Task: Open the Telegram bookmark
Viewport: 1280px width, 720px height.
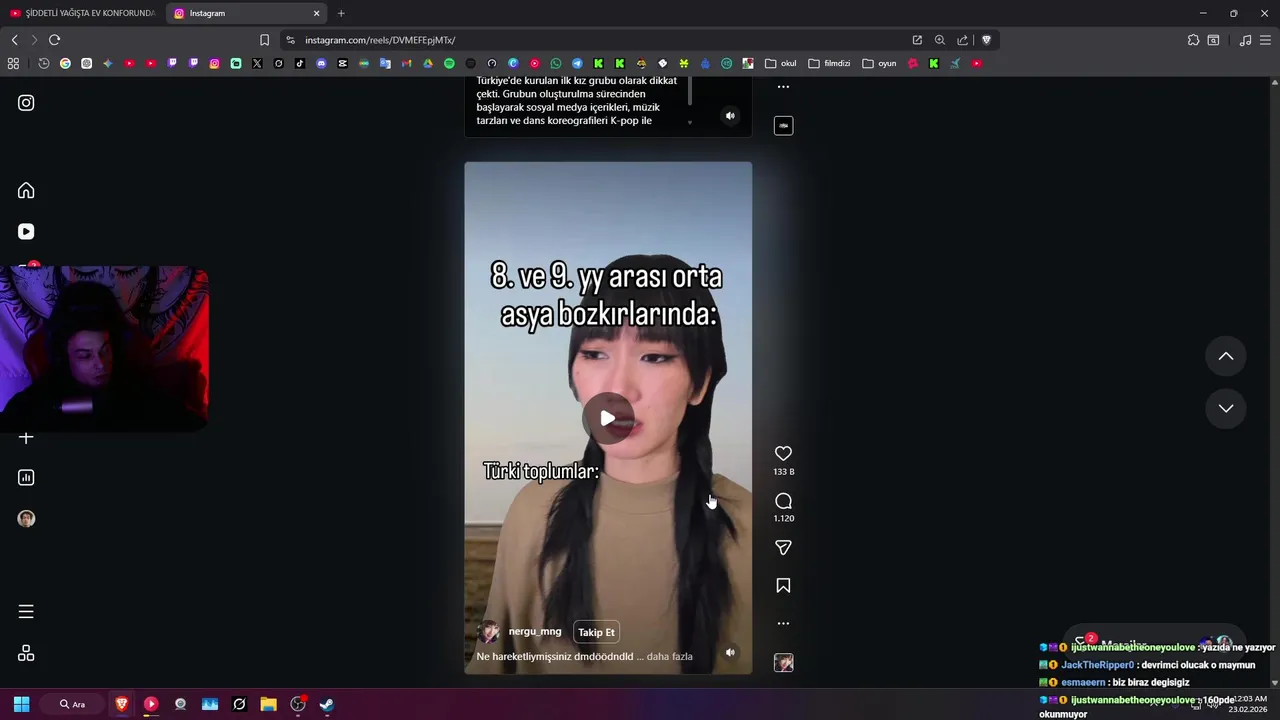Action: click(577, 63)
